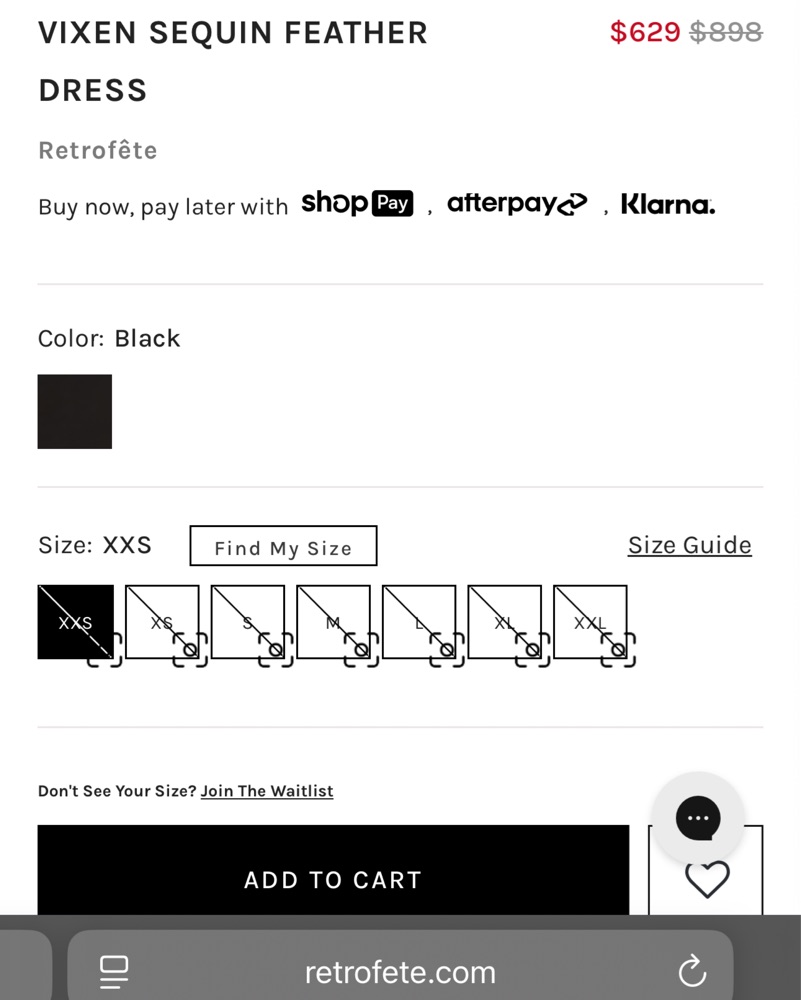
Task: Open the chat bubble widget
Action: tap(698, 818)
